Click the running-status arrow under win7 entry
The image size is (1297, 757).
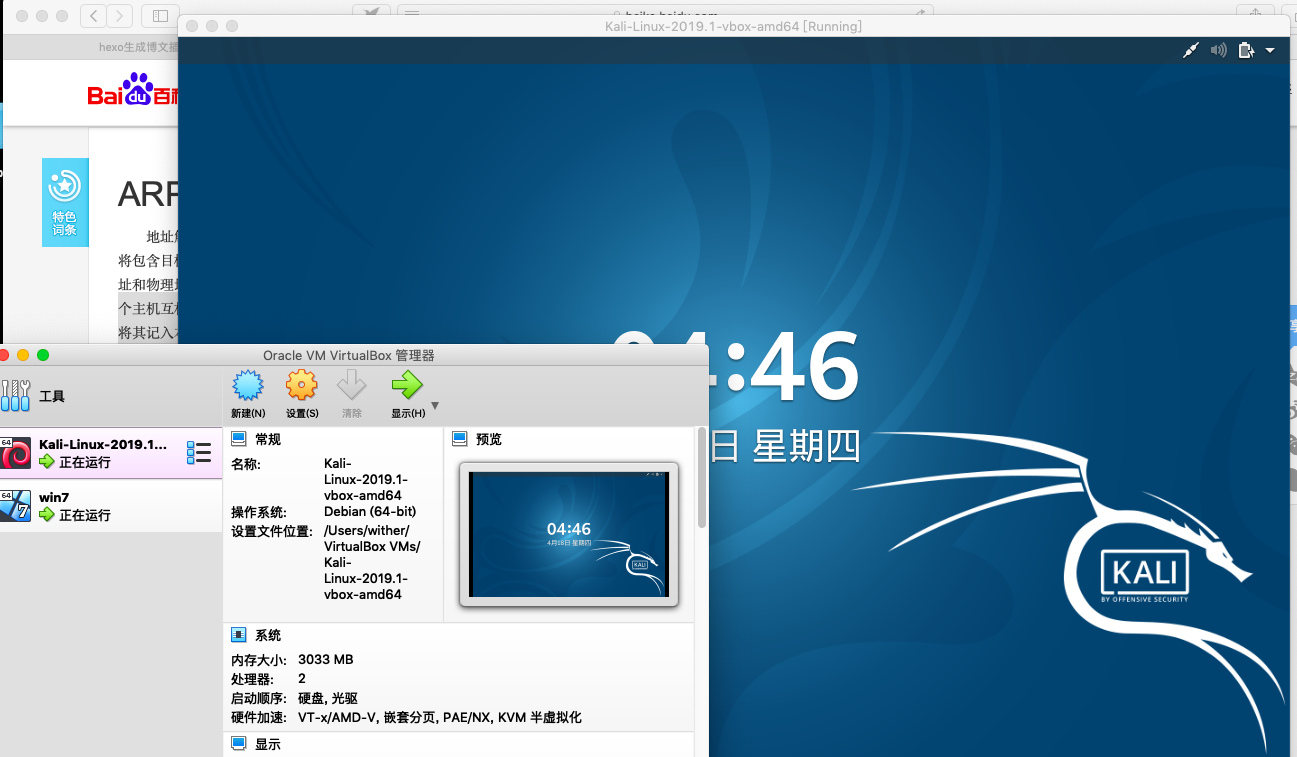46,515
